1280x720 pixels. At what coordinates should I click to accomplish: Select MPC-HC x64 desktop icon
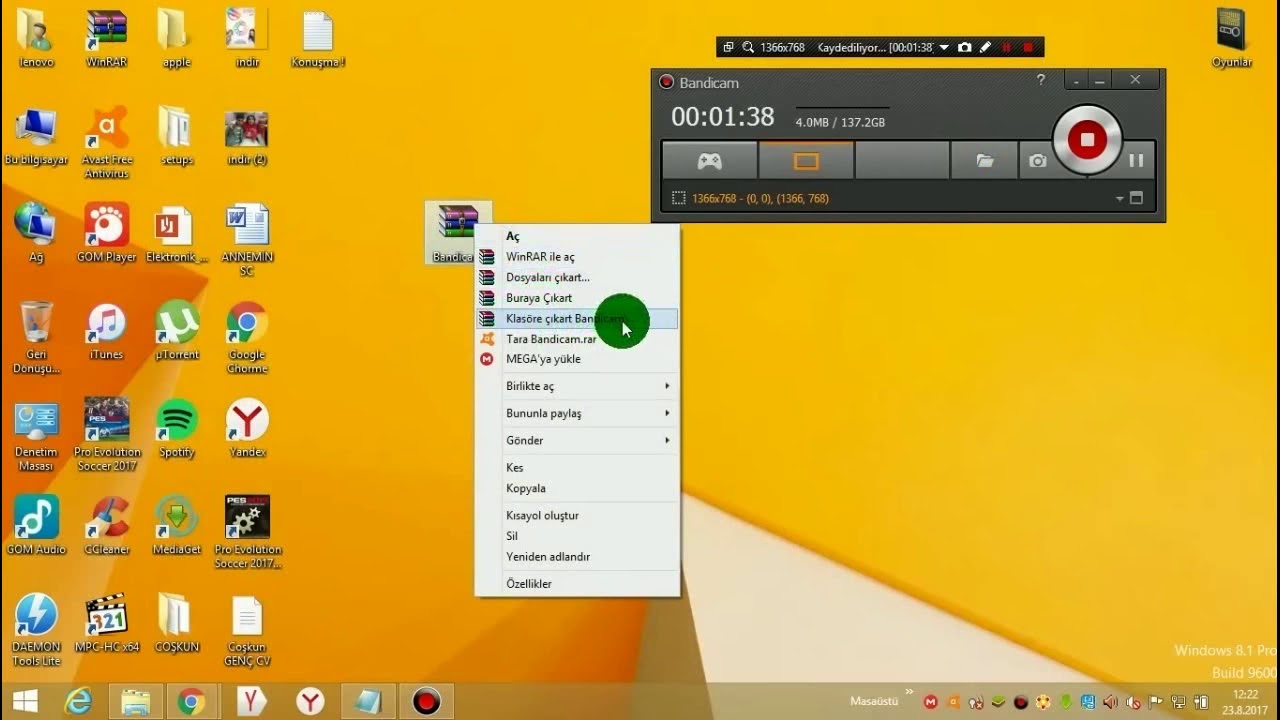[106, 623]
